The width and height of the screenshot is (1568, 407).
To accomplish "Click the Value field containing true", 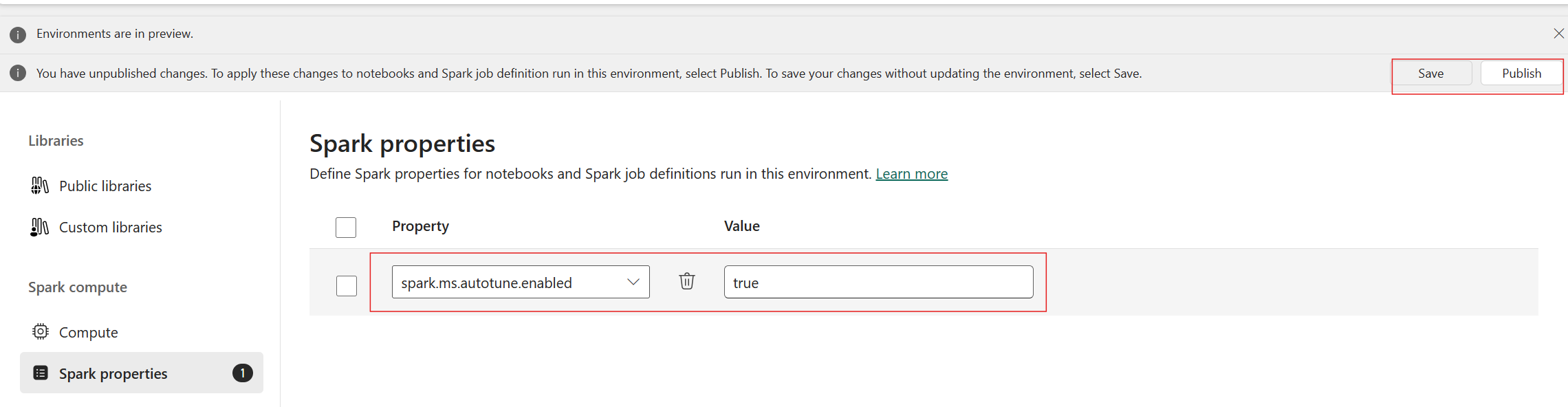I will (x=878, y=282).
